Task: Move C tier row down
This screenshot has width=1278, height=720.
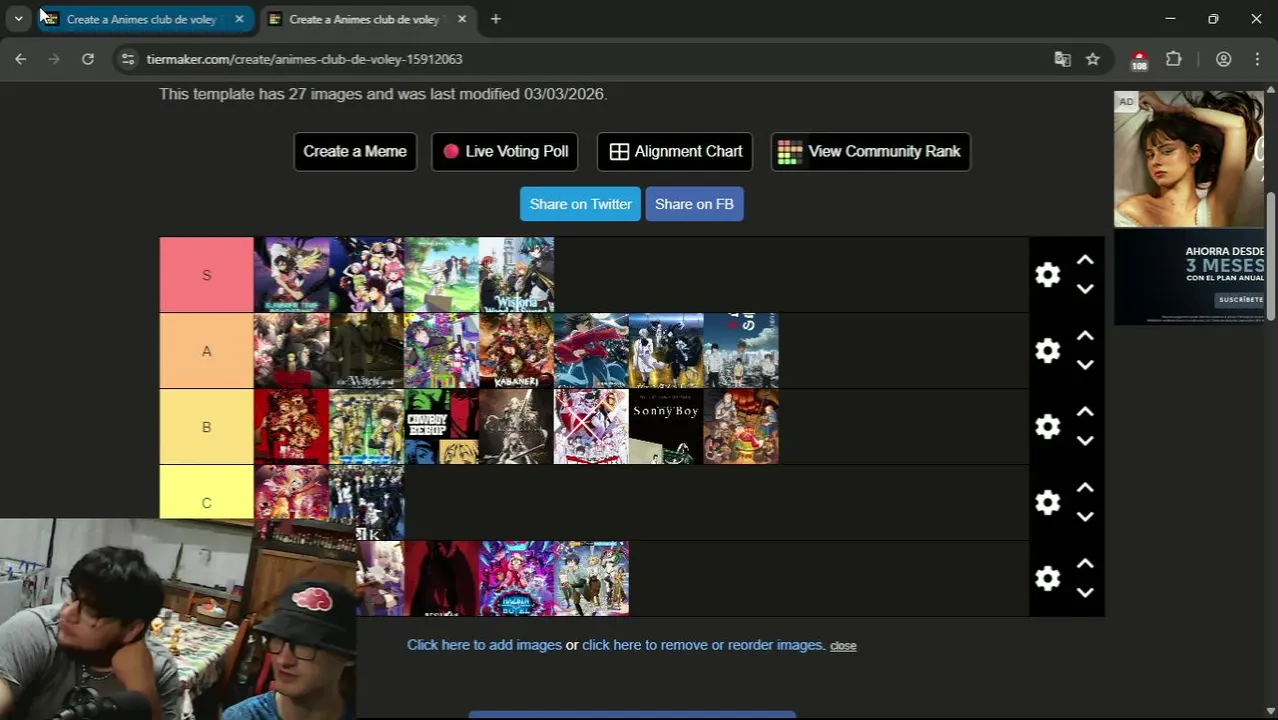Action: point(1085,517)
